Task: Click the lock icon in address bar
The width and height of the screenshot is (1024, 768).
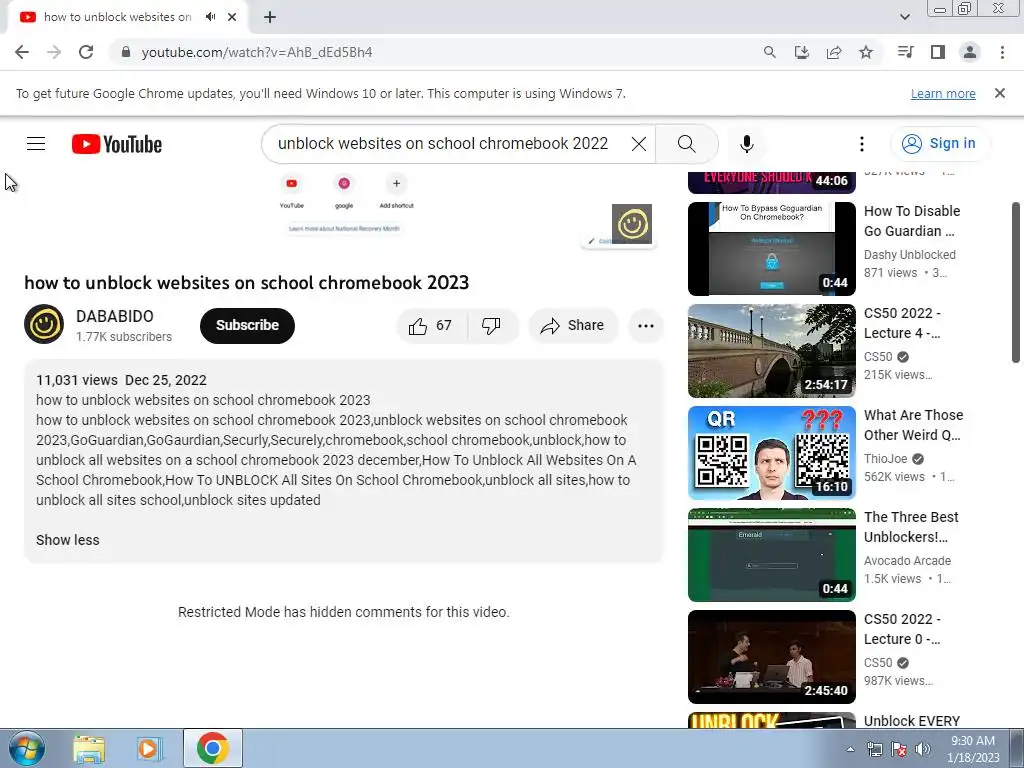Action: [x=127, y=52]
